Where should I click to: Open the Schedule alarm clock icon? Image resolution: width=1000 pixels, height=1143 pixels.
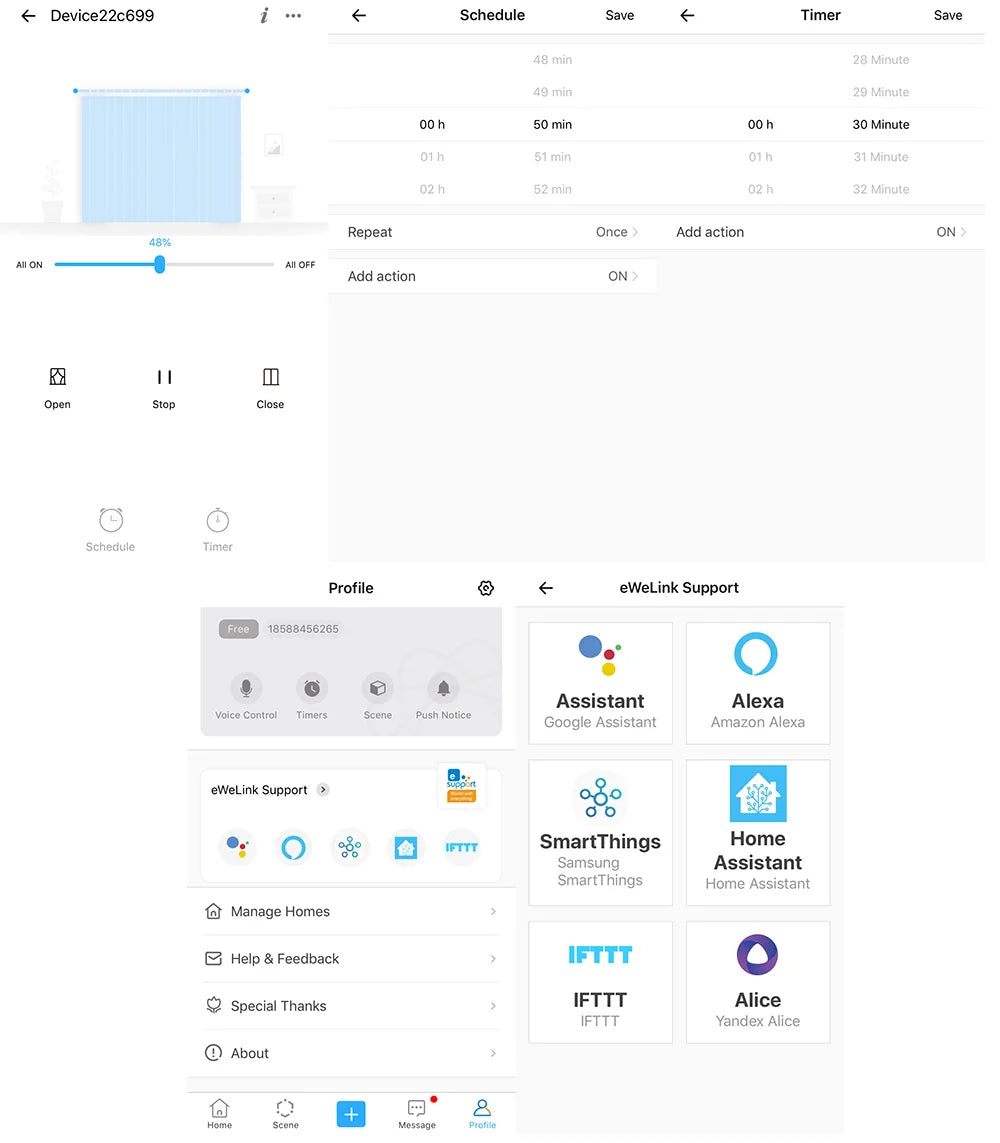pos(110,521)
